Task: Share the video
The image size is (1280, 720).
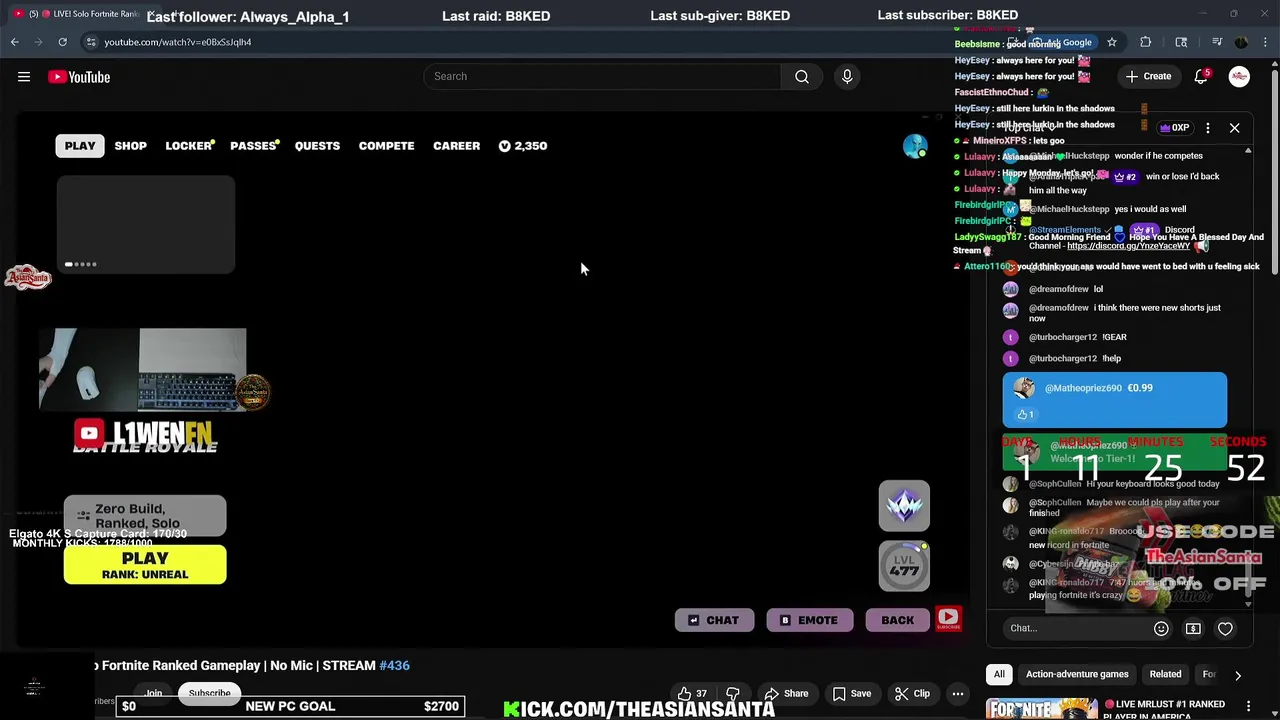Action: (786, 693)
